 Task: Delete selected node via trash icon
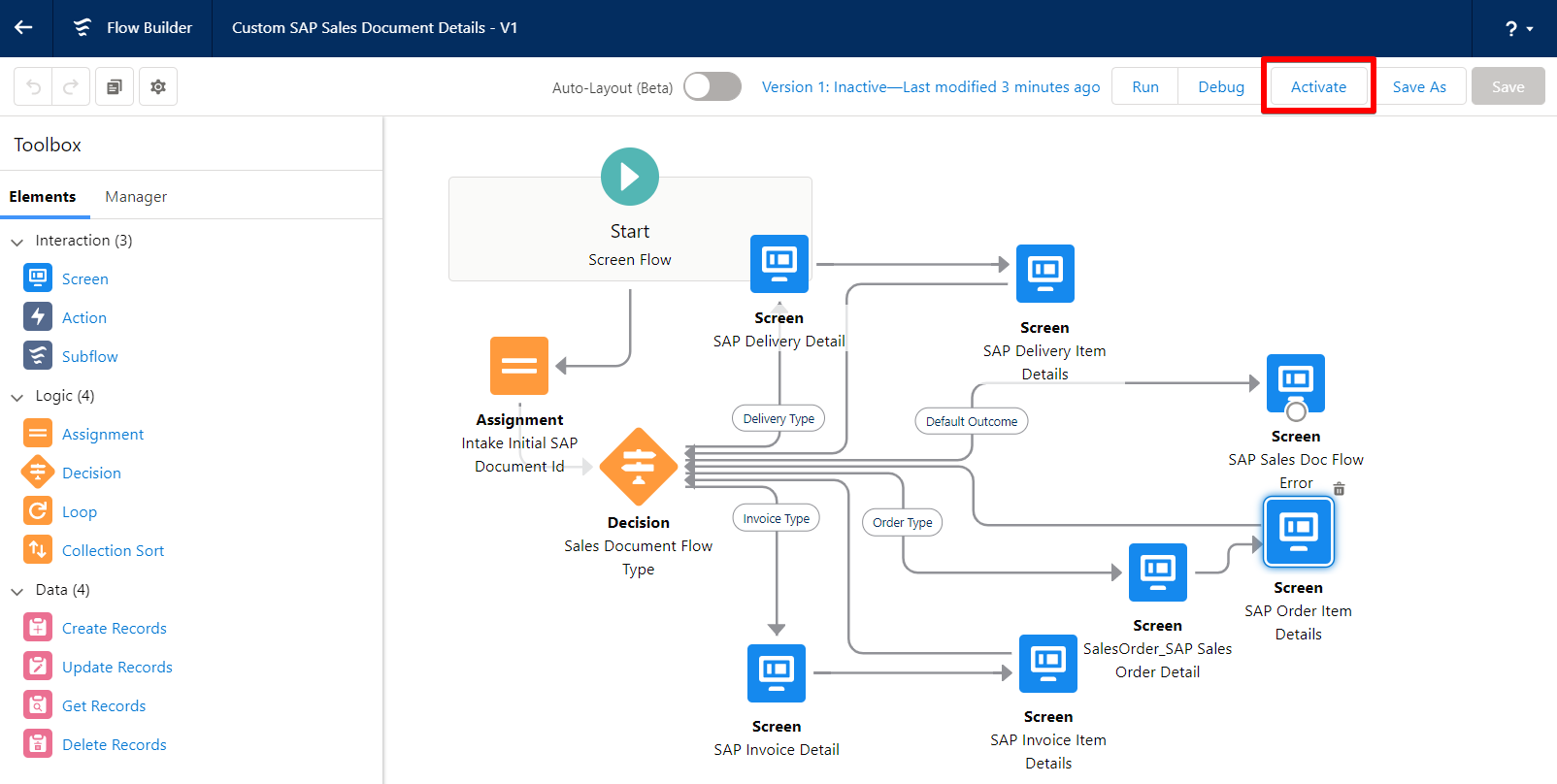(1340, 489)
